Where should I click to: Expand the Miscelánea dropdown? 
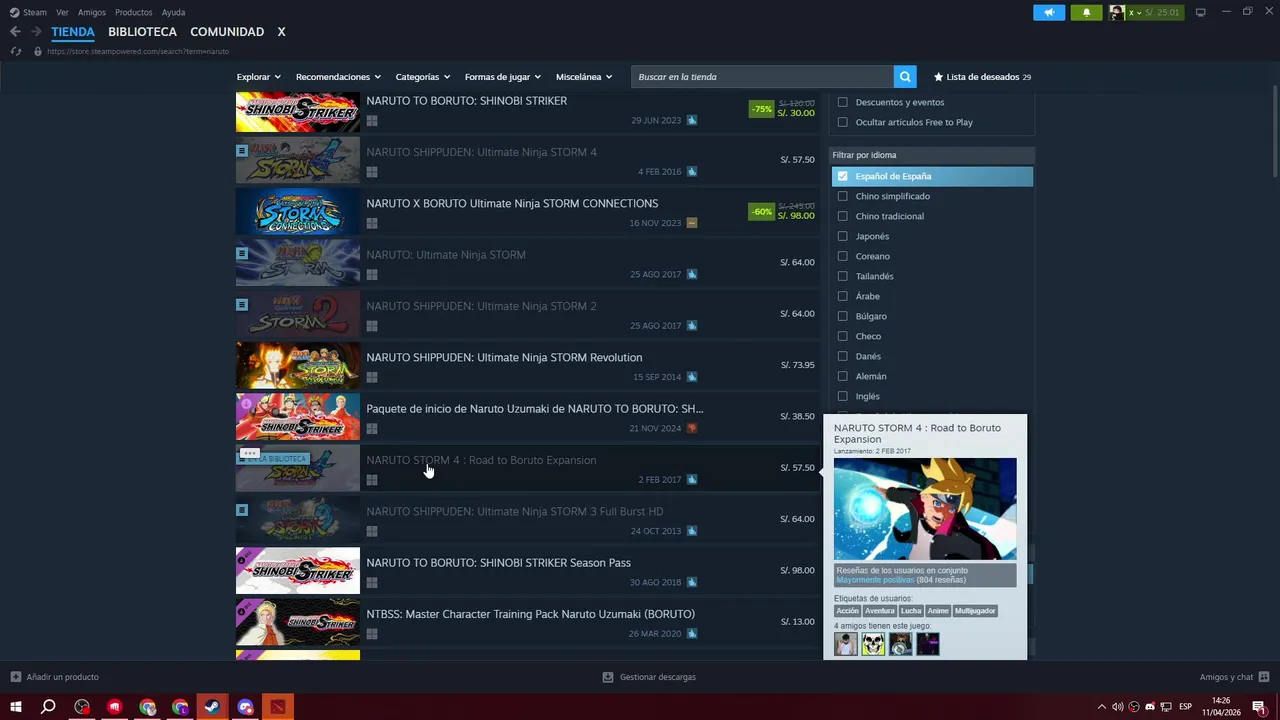[584, 77]
